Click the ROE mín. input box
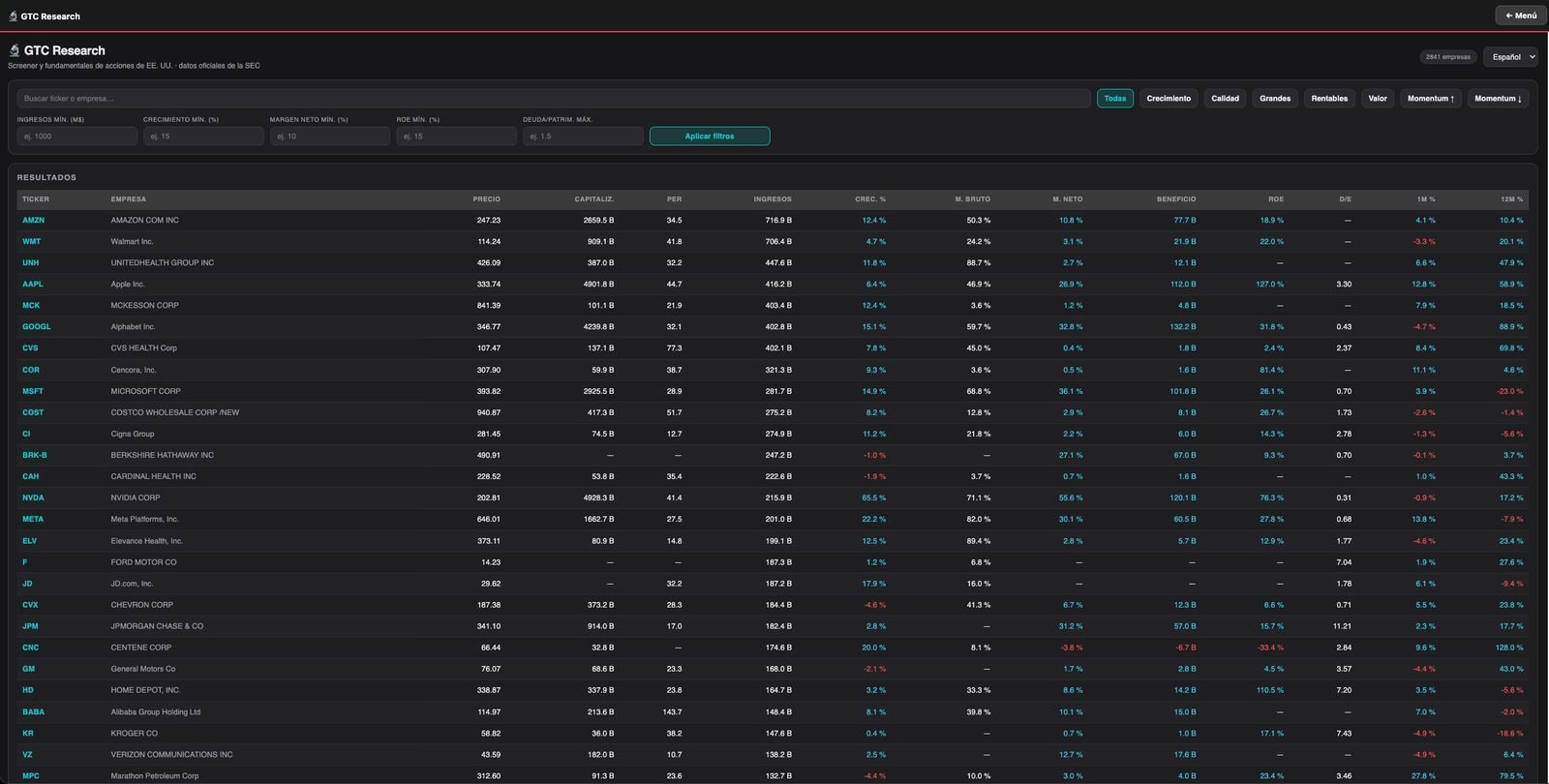The height and width of the screenshot is (784, 1549). tap(456, 136)
